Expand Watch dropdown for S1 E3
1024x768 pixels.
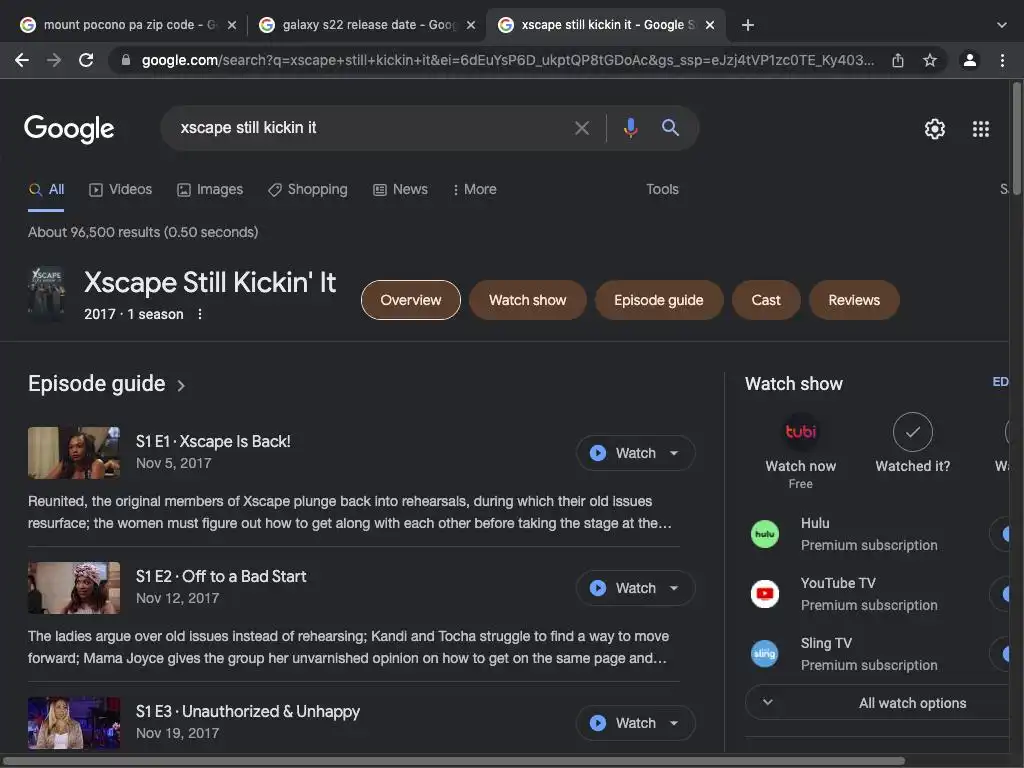[x=674, y=723]
